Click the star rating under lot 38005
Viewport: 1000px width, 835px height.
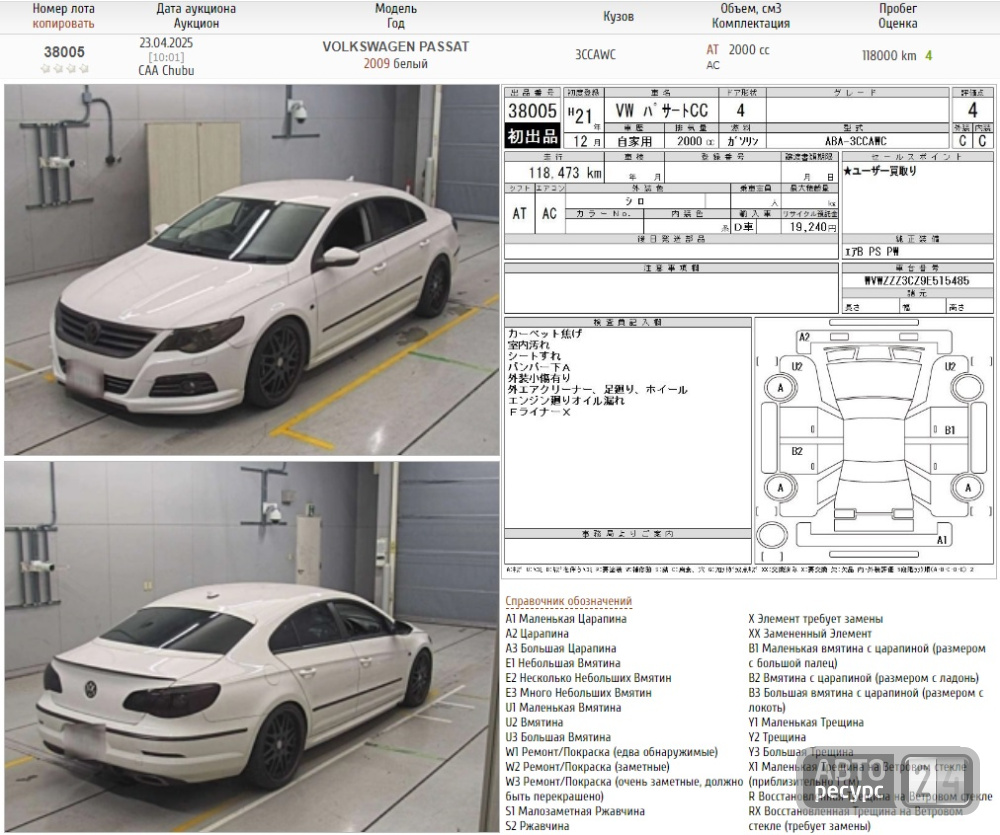tap(64, 68)
